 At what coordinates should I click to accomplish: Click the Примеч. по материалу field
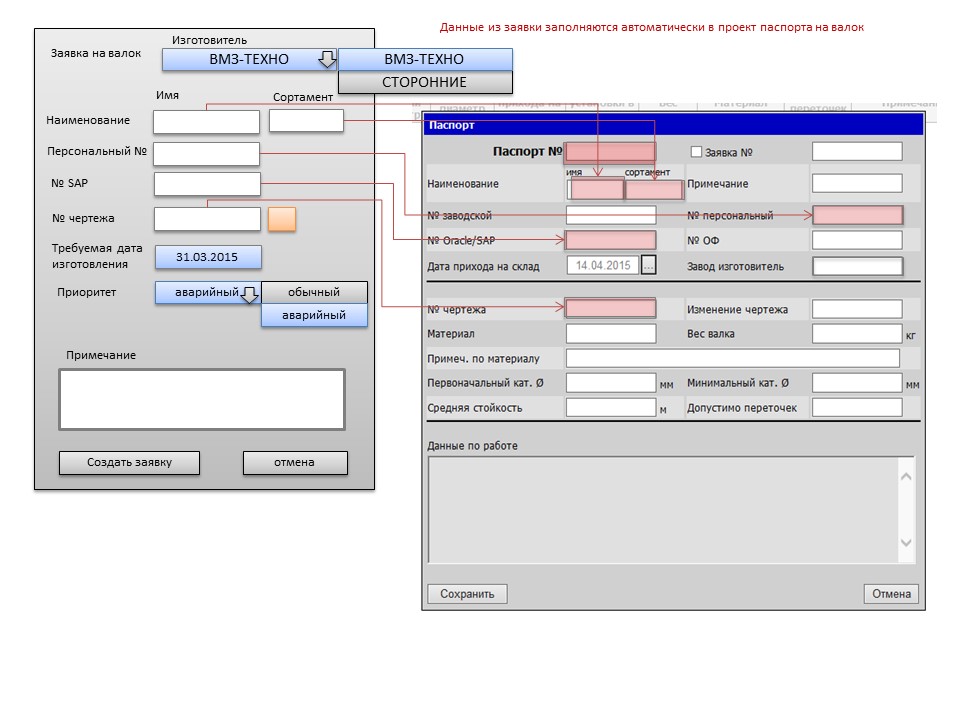[733, 358]
